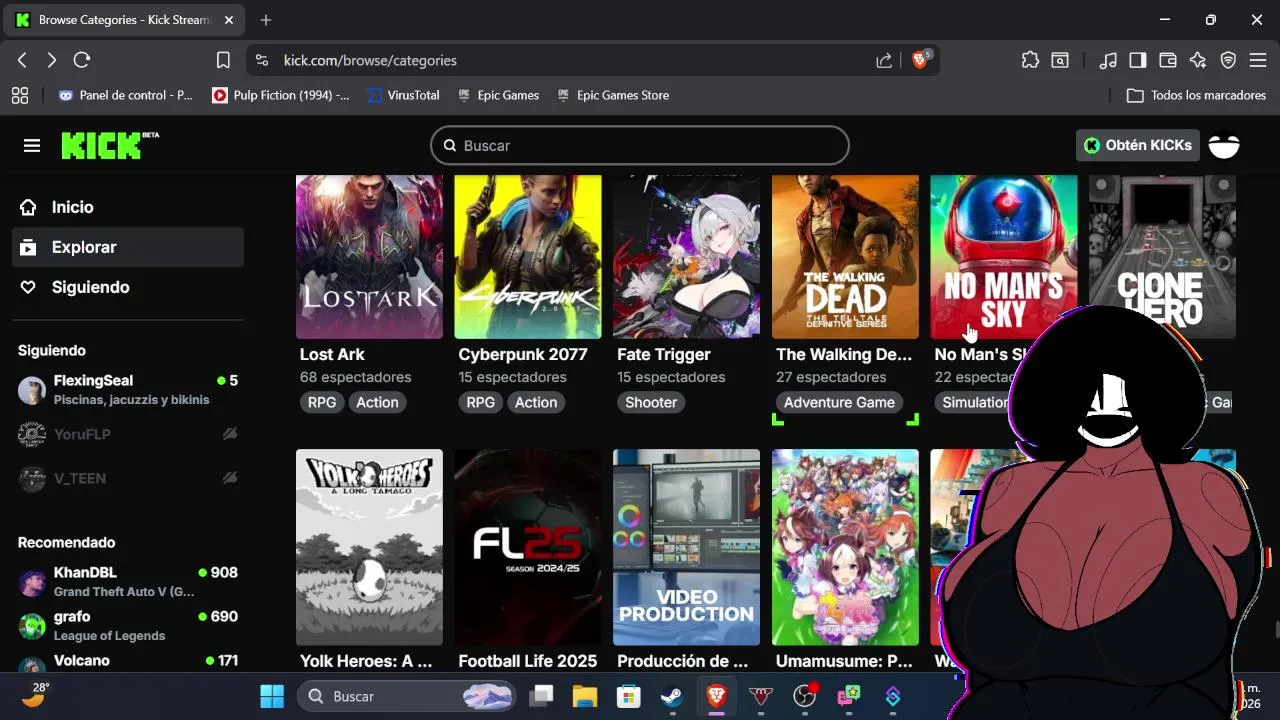
Task: Click the taskbar Buscar search box
Action: (406, 696)
